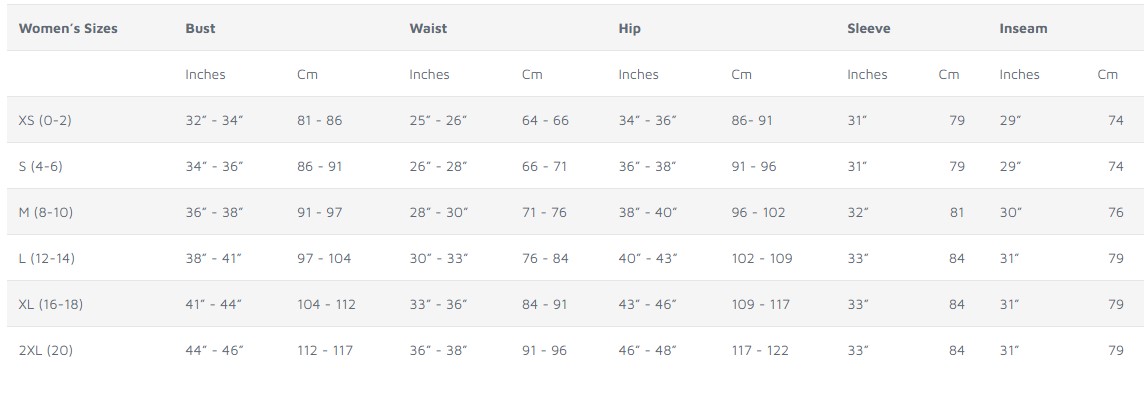The width and height of the screenshot is (1144, 410).
Task: Select the XS (0-2) size row label
Action: [x=45, y=120]
